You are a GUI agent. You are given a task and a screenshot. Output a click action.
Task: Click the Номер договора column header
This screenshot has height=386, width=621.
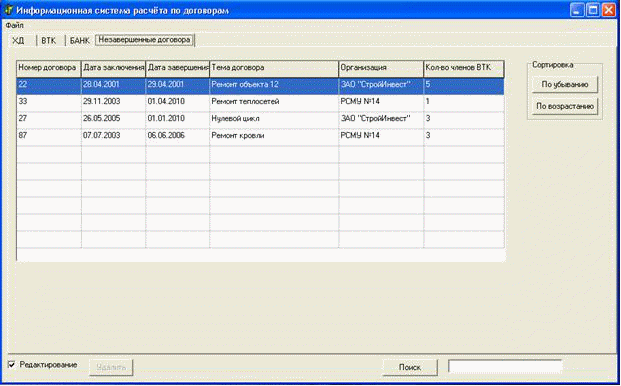[49, 69]
